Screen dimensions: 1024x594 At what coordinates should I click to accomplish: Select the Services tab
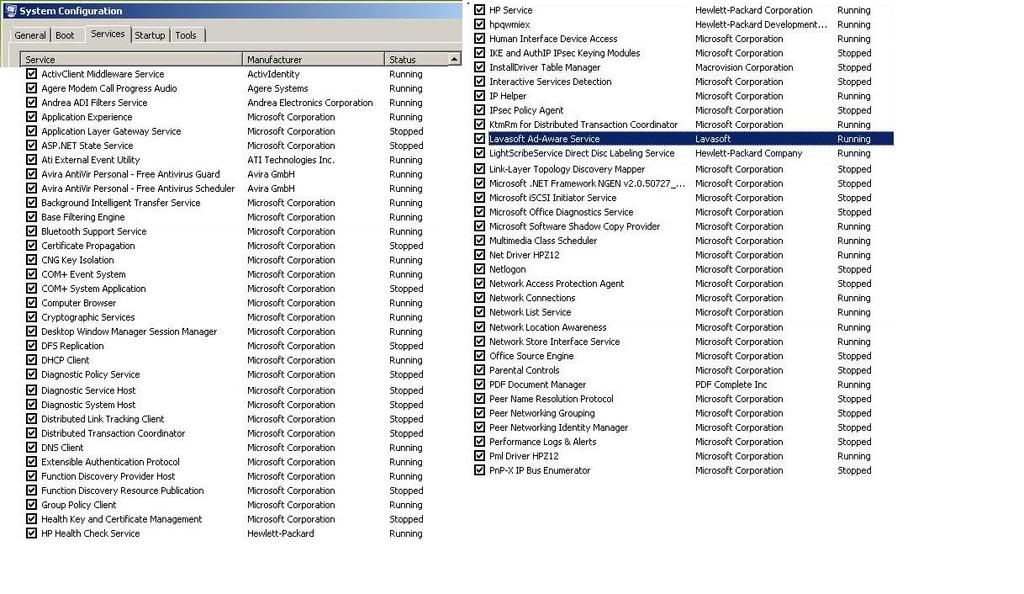tap(108, 34)
